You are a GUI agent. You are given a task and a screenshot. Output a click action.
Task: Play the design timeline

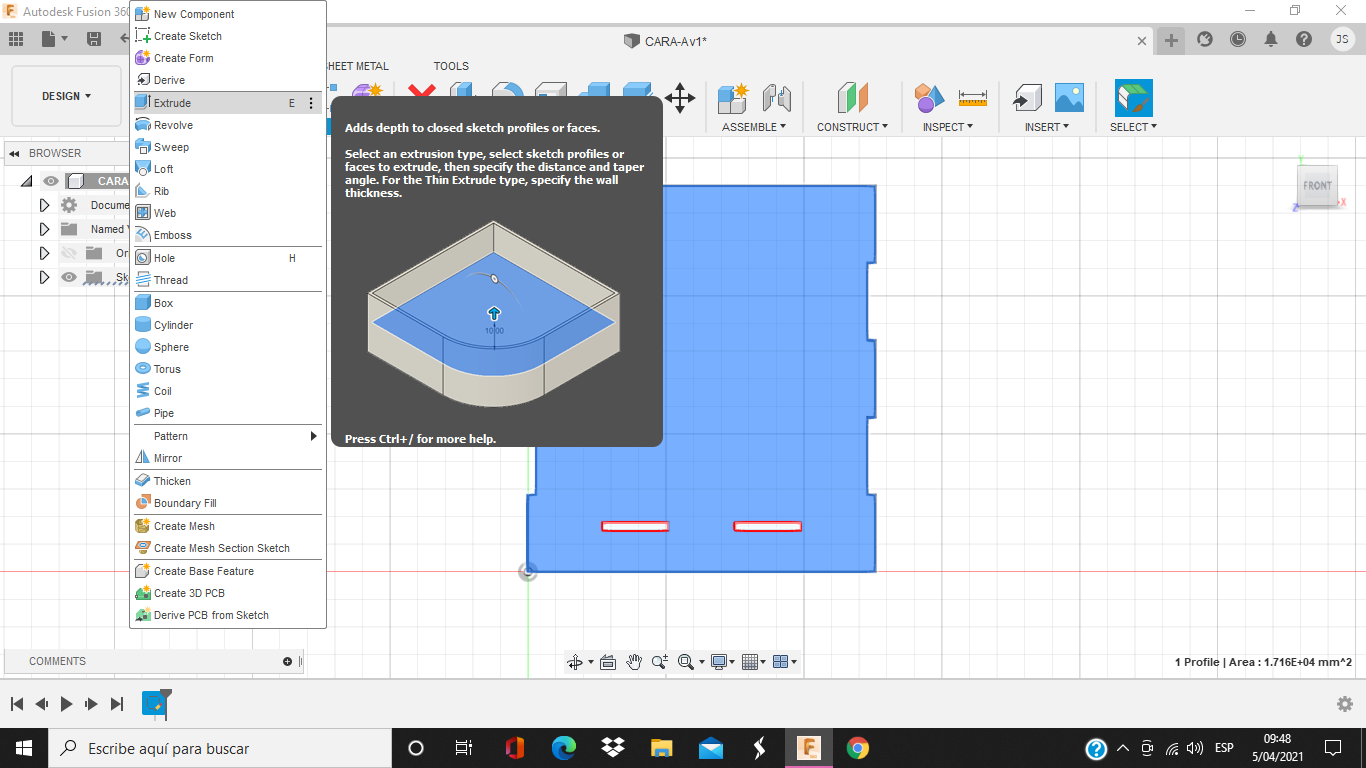(66, 704)
